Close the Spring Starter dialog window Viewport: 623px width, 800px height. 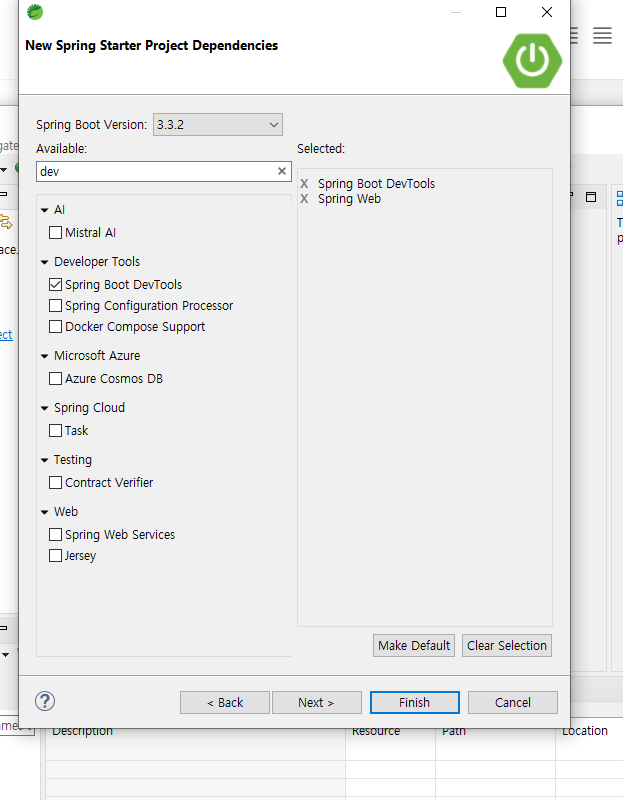(546, 12)
